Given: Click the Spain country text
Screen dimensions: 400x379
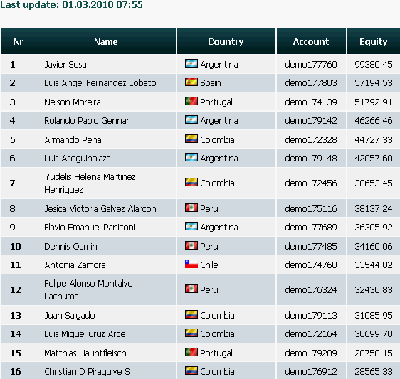Looking at the screenshot, I should click(x=211, y=83).
